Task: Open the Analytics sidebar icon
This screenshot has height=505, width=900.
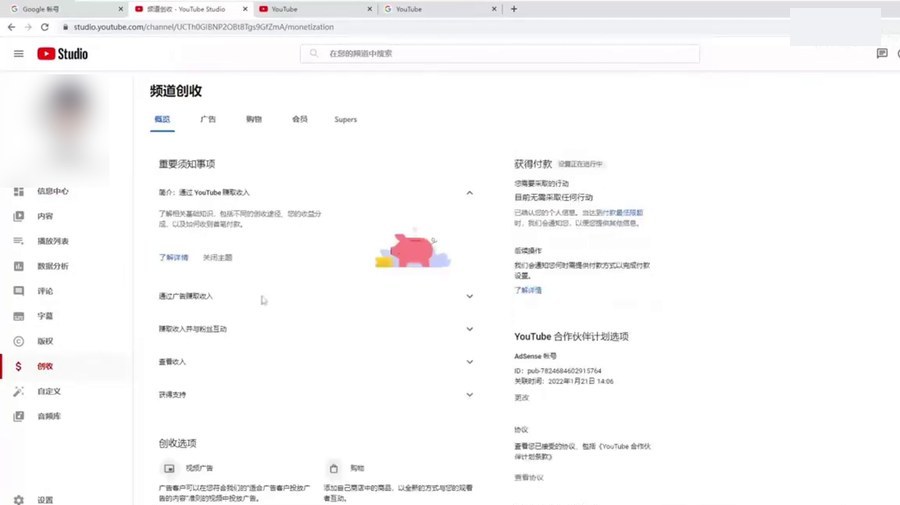Action: [18, 266]
